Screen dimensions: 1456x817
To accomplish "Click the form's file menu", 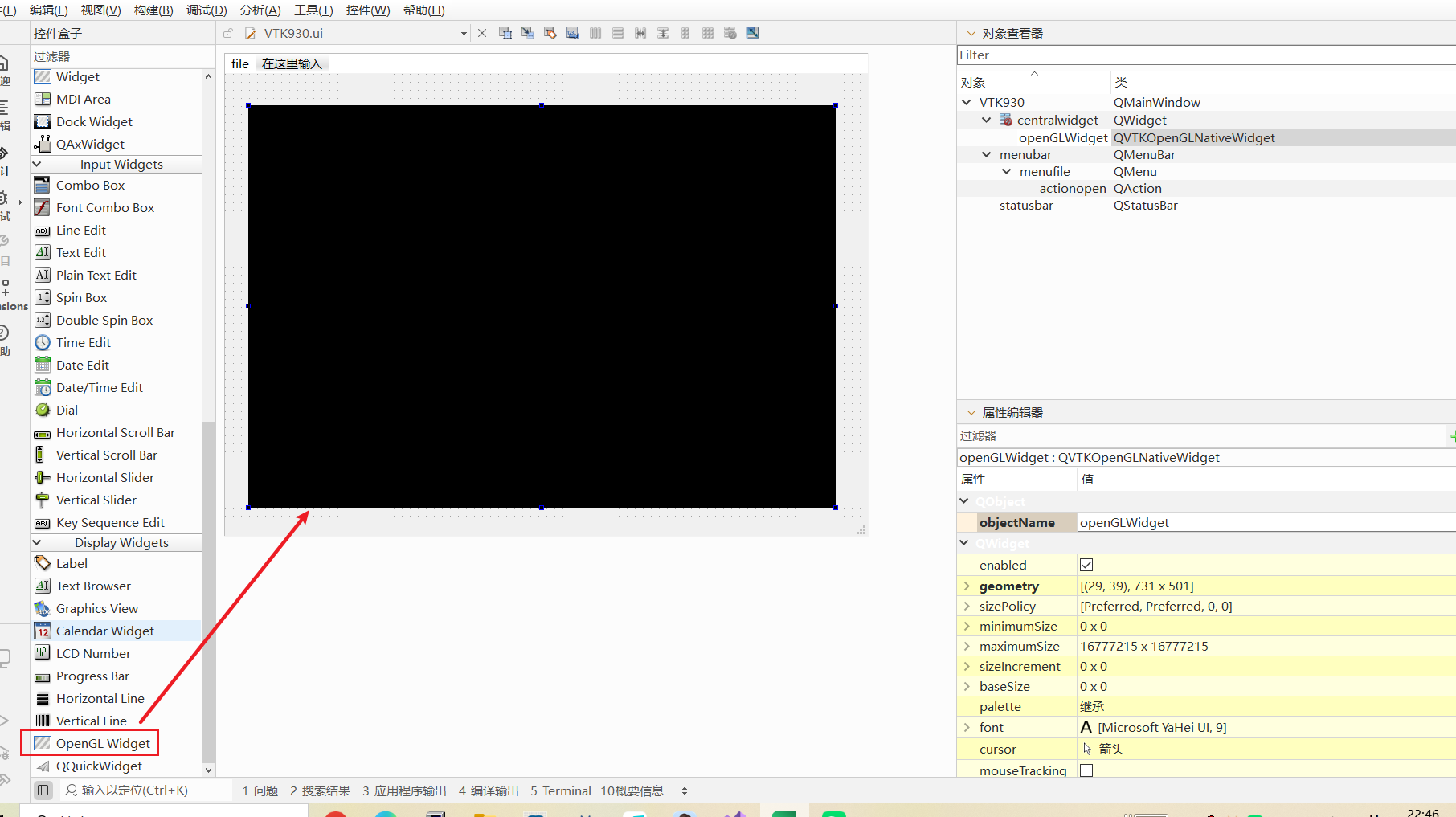I will pyautogui.click(x=240, y=63).
